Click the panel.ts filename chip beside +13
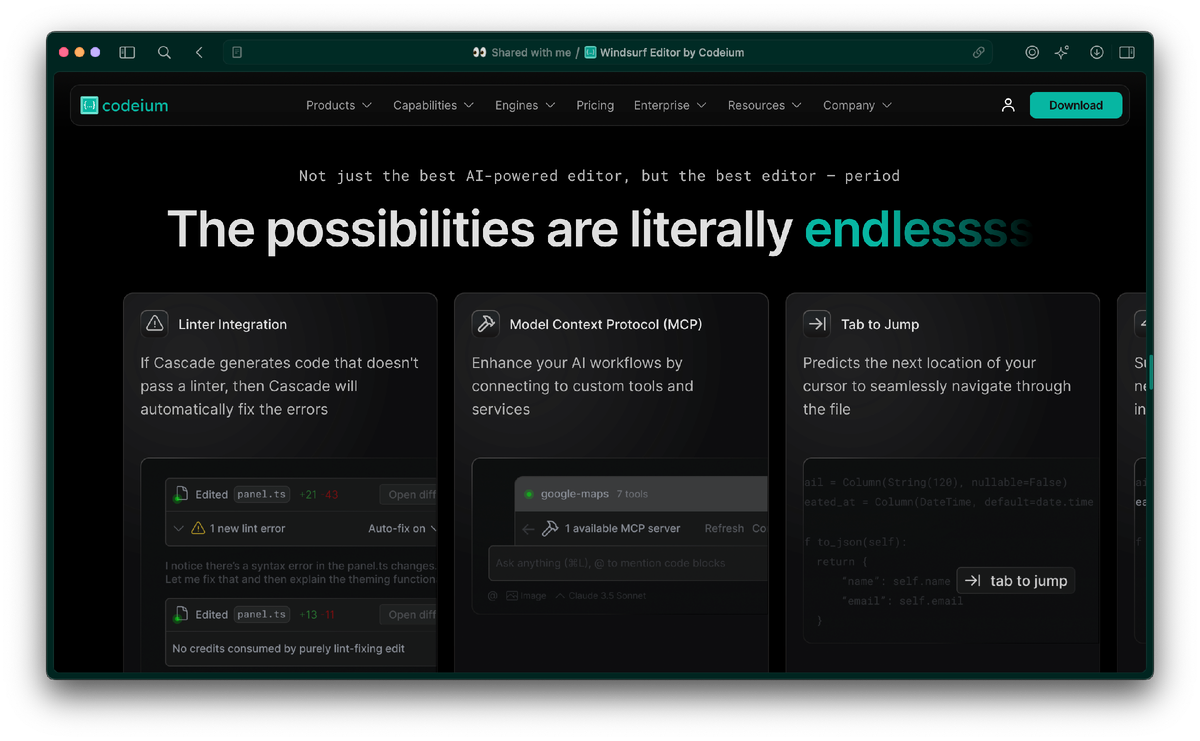 point(262,614)
